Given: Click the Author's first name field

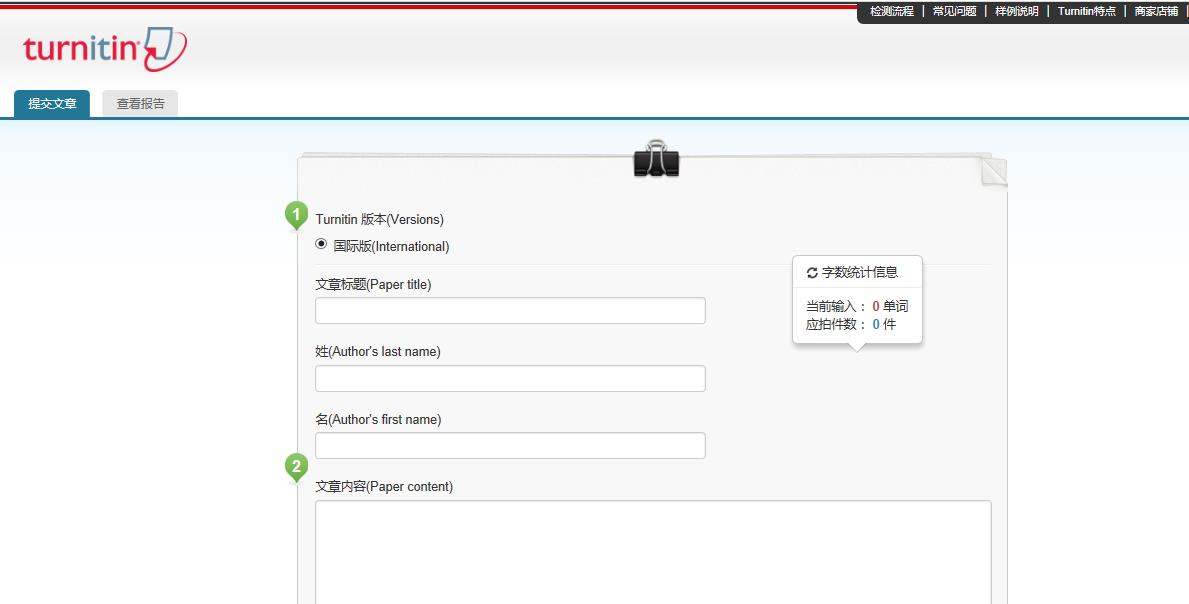Looking at the screenshot, I should [510, 446].
